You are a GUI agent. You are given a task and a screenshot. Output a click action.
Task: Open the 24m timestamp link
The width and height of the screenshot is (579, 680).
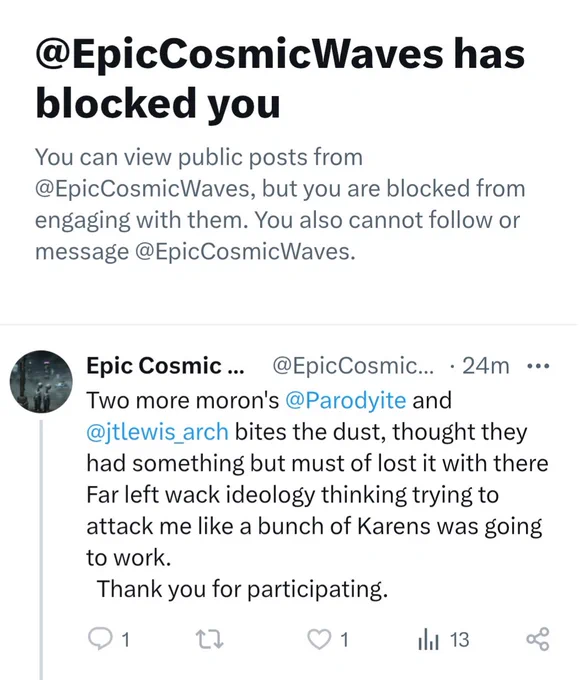pyautogui.click(x=486, y=366)
